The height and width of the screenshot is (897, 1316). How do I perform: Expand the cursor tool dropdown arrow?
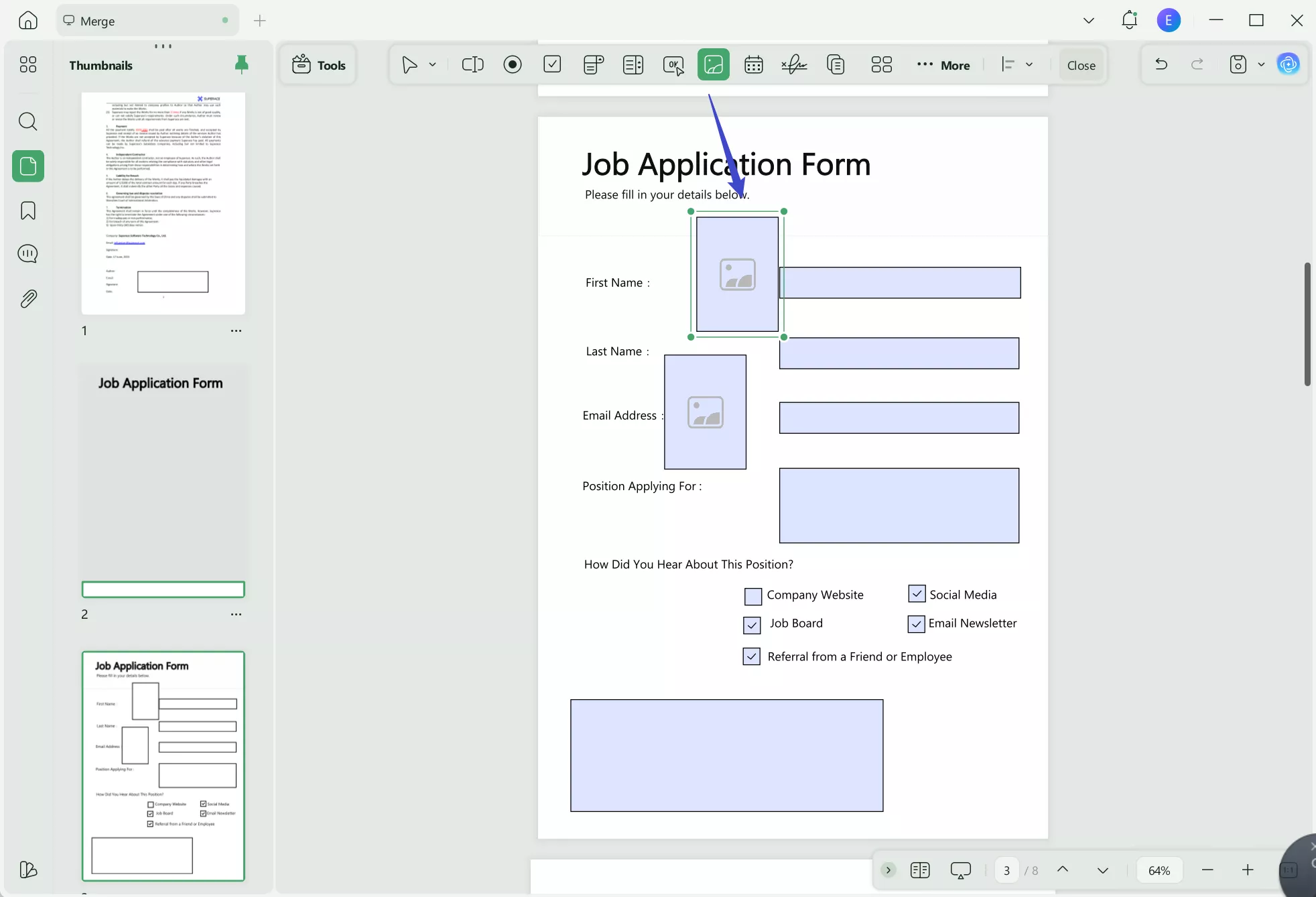433,65
